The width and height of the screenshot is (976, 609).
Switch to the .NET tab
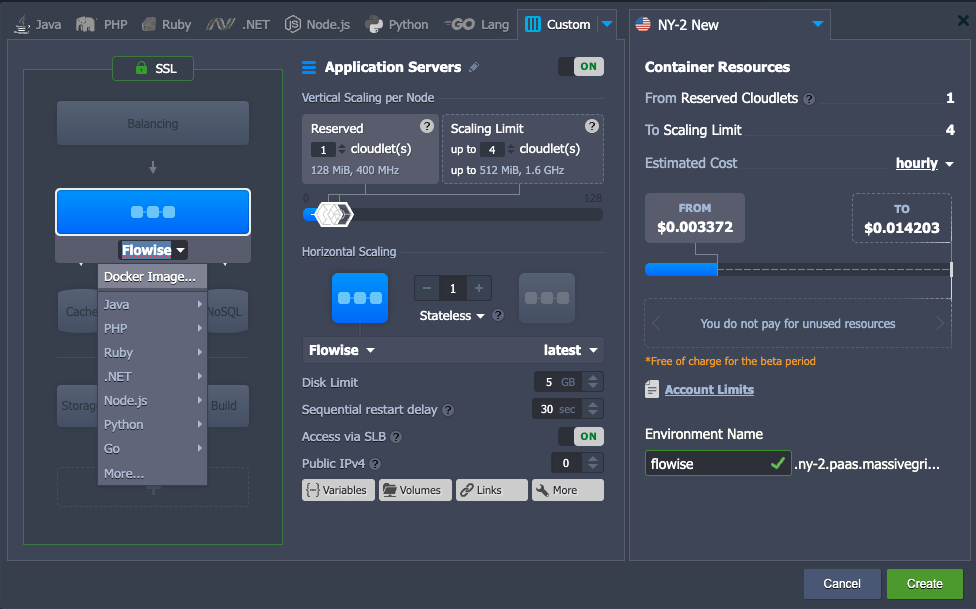[x=238, y=25]
